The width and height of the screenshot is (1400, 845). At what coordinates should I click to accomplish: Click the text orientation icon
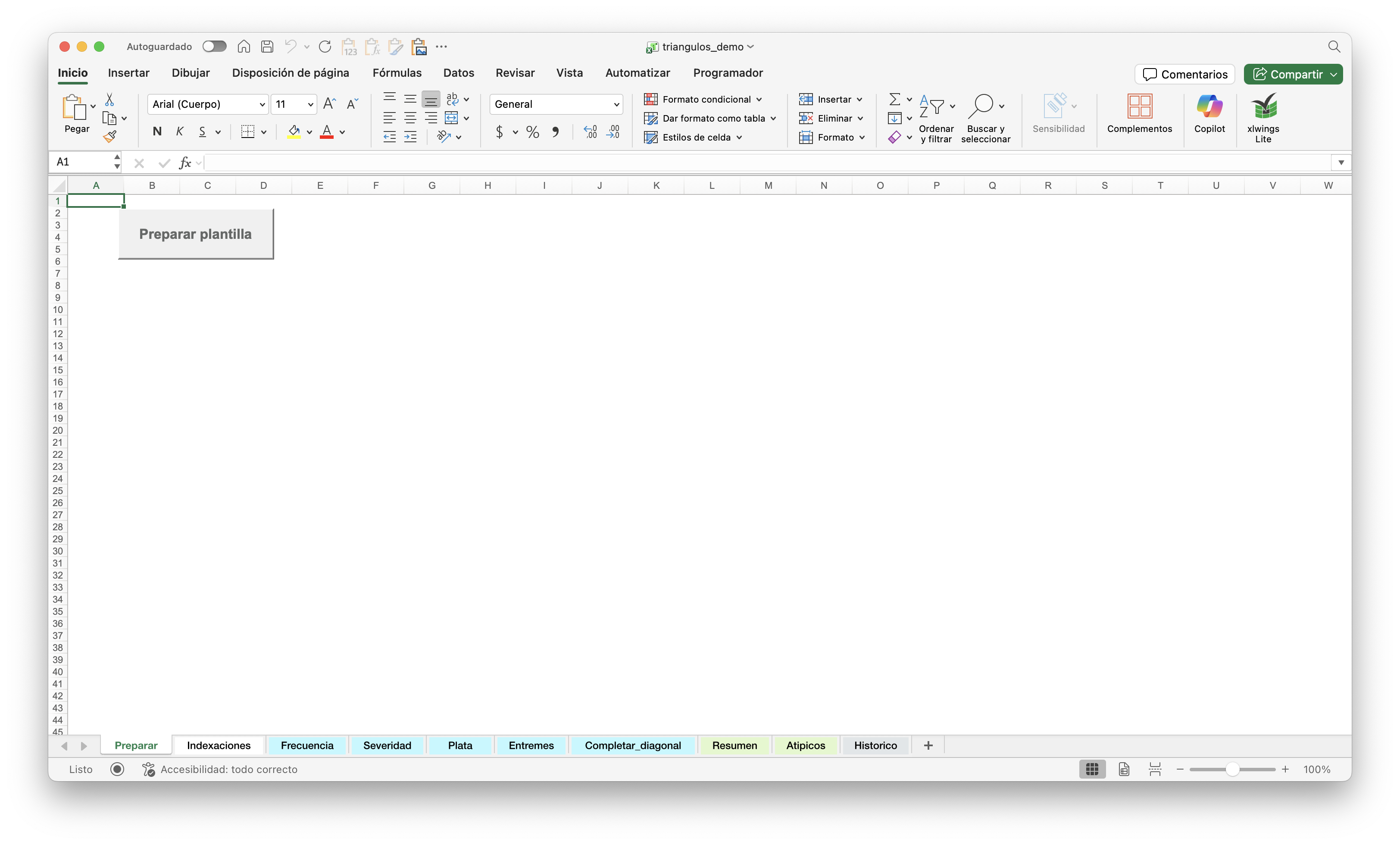coord(444,136)
